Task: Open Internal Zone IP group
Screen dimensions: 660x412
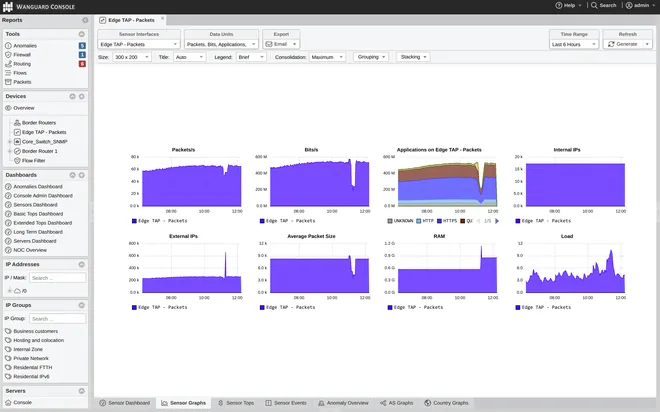Action: point(28,350)
